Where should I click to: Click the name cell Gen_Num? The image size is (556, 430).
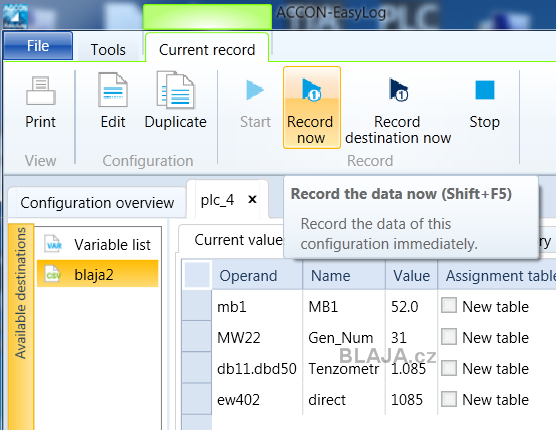pyautogui.click(x=344, y=337)
